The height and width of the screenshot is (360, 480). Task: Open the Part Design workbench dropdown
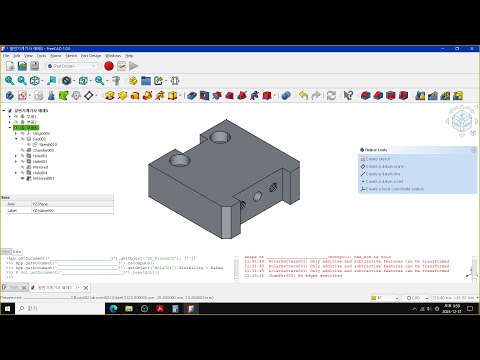72,66
